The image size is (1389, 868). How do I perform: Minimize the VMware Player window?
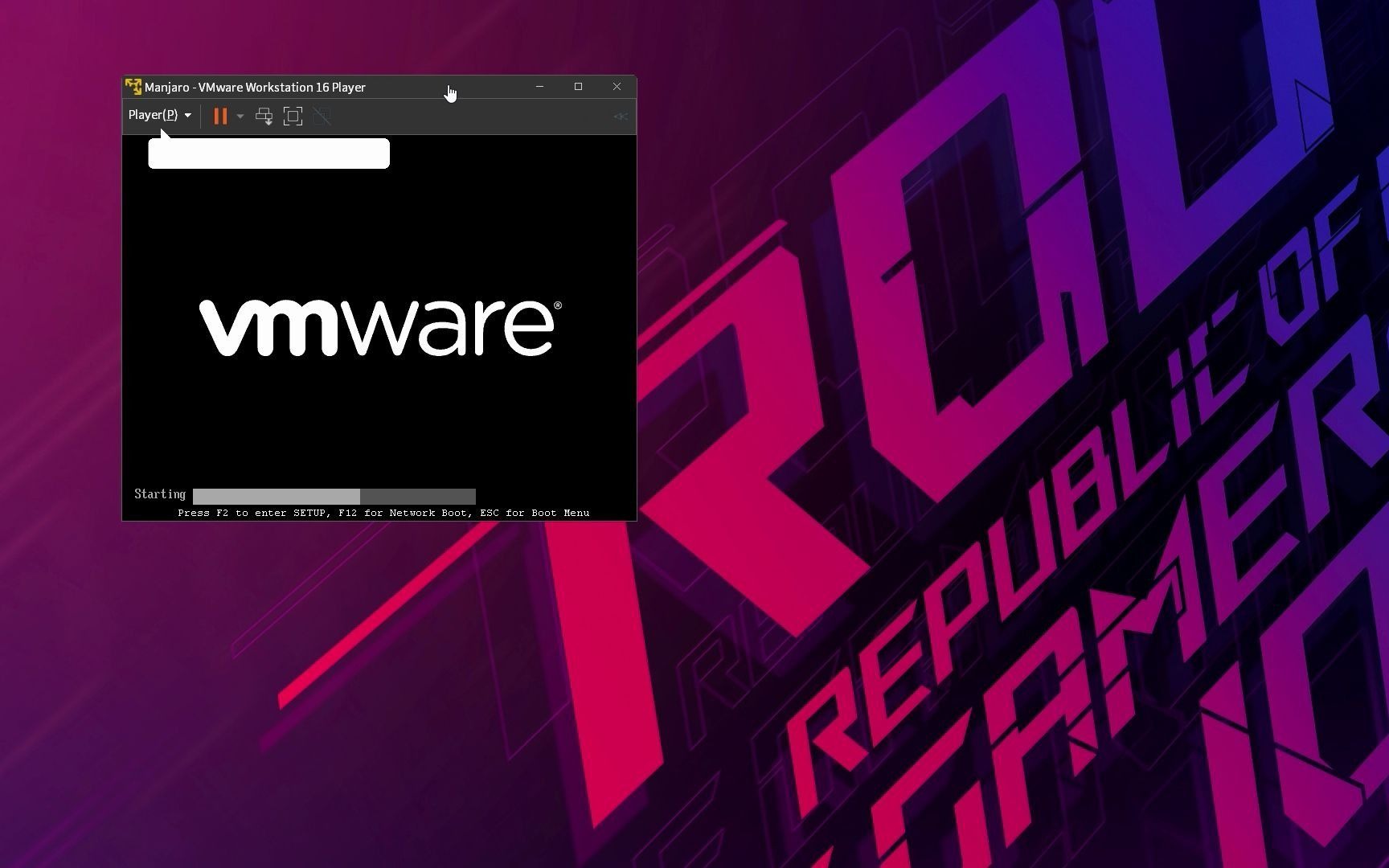click(539, 86)
